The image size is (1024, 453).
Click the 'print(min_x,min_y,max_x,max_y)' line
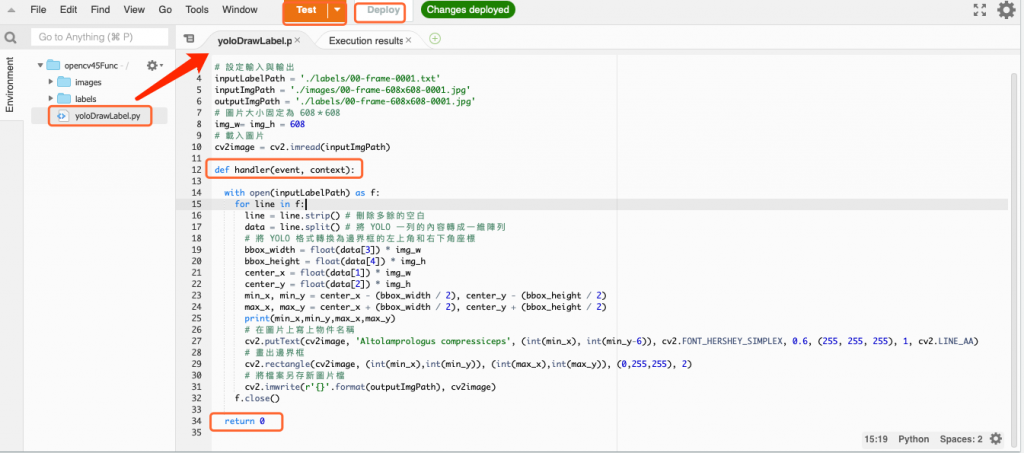(320, 319)
